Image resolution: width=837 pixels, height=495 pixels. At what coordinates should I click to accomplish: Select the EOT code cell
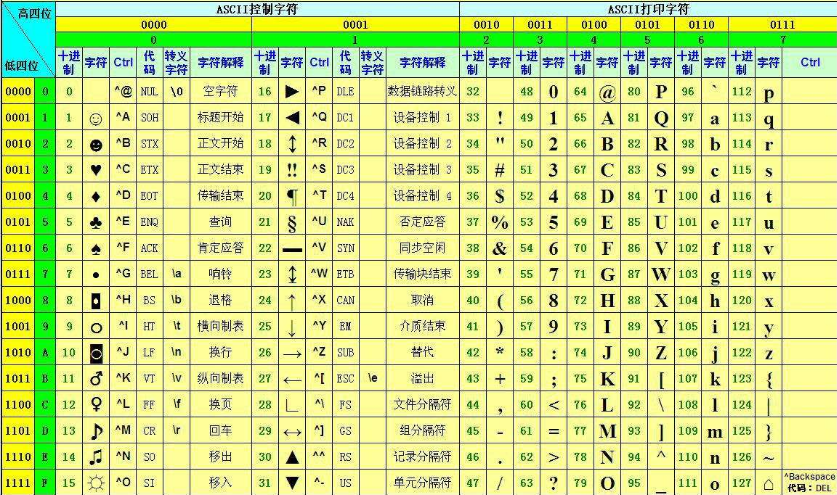[149, 196]
